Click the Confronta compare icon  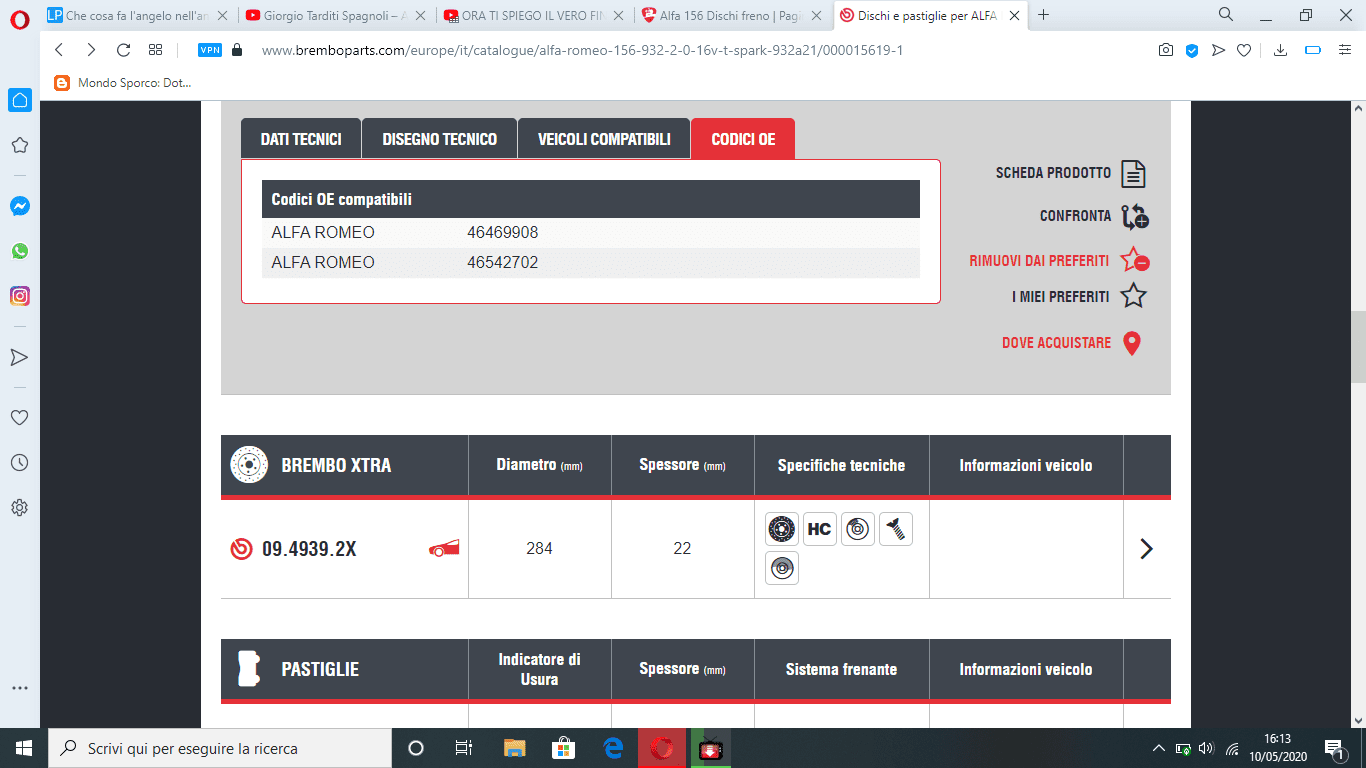pyautogui.click(x=1134, y=217)
